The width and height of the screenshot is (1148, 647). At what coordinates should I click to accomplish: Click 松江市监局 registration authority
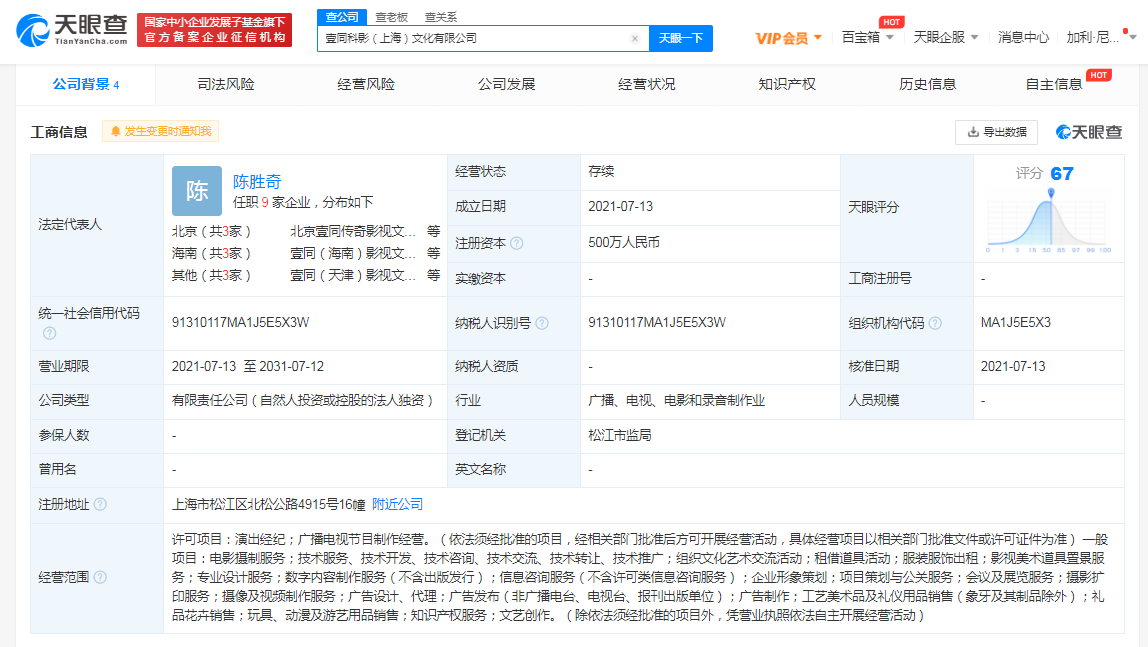619,435
